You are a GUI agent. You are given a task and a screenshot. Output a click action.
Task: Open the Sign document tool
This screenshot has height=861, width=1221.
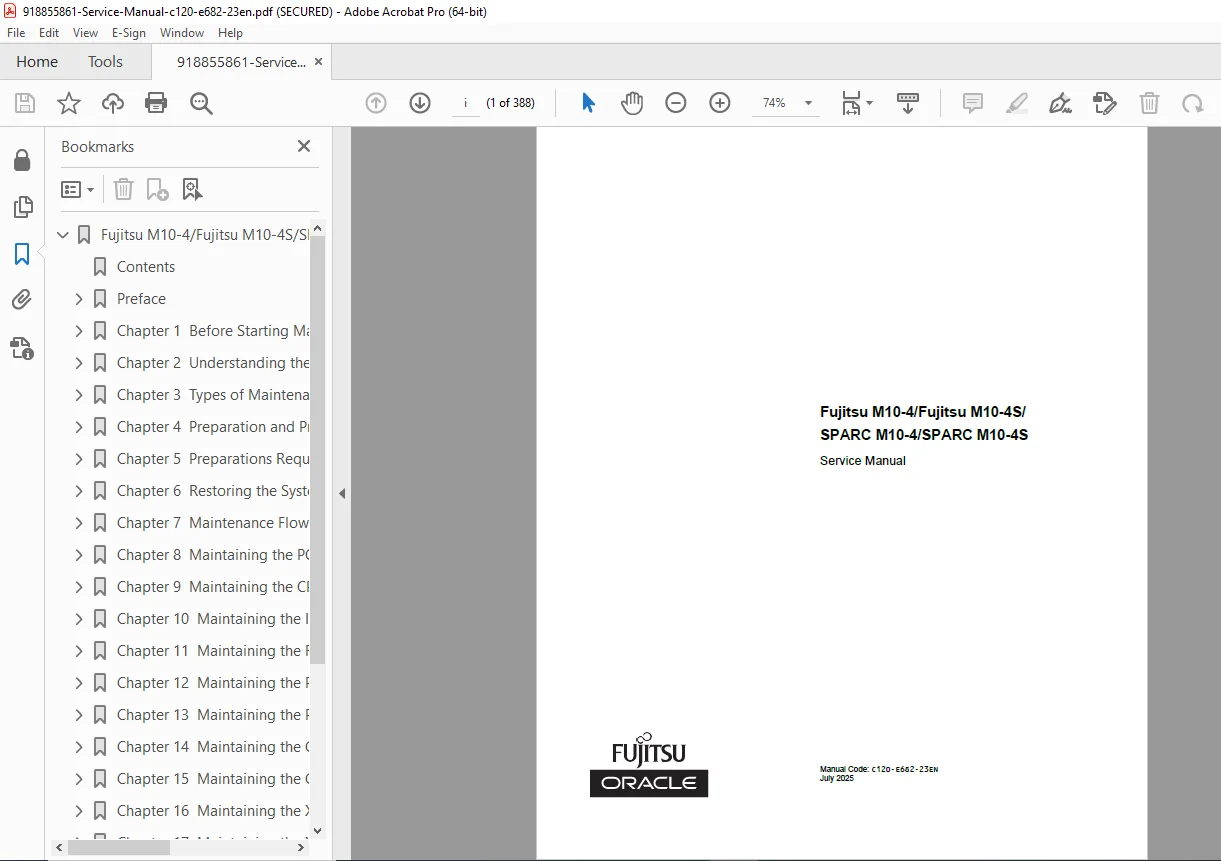[x=1061, y=103]
